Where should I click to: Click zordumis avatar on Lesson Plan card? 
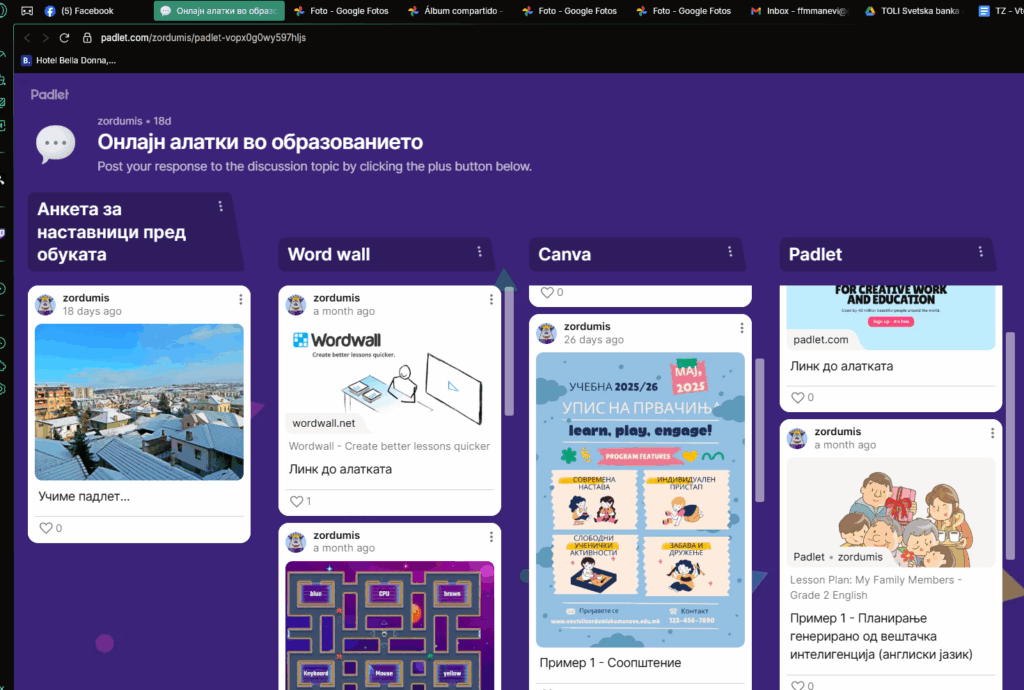797,438
